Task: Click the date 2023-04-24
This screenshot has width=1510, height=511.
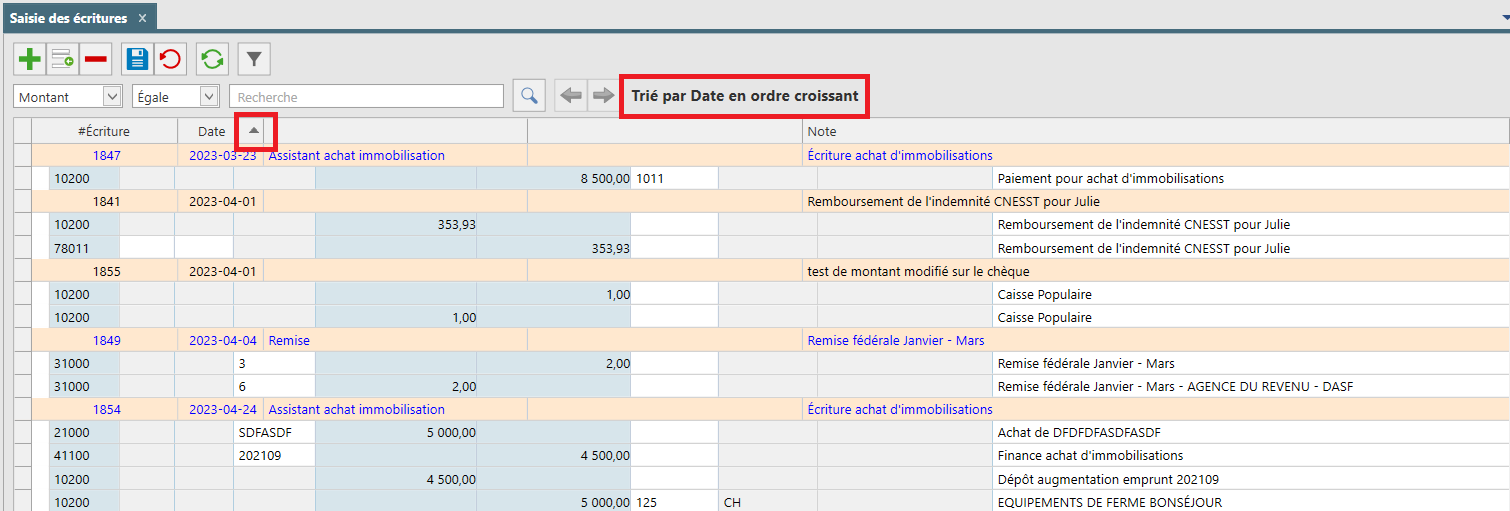Action: 222,409
